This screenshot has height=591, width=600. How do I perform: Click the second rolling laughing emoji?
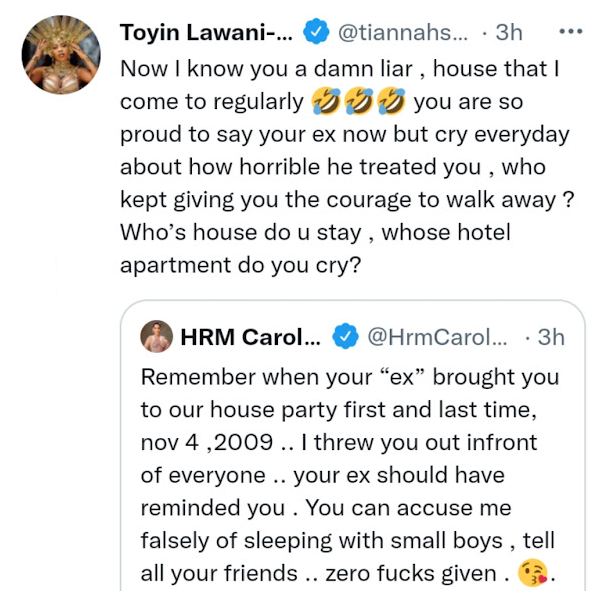[x=359, y=101]
